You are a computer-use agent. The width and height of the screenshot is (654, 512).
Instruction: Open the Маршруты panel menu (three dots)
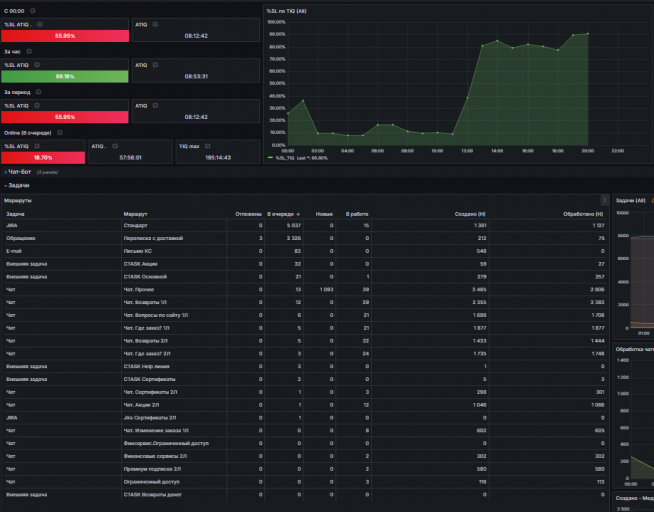click(x=604, y=201)
